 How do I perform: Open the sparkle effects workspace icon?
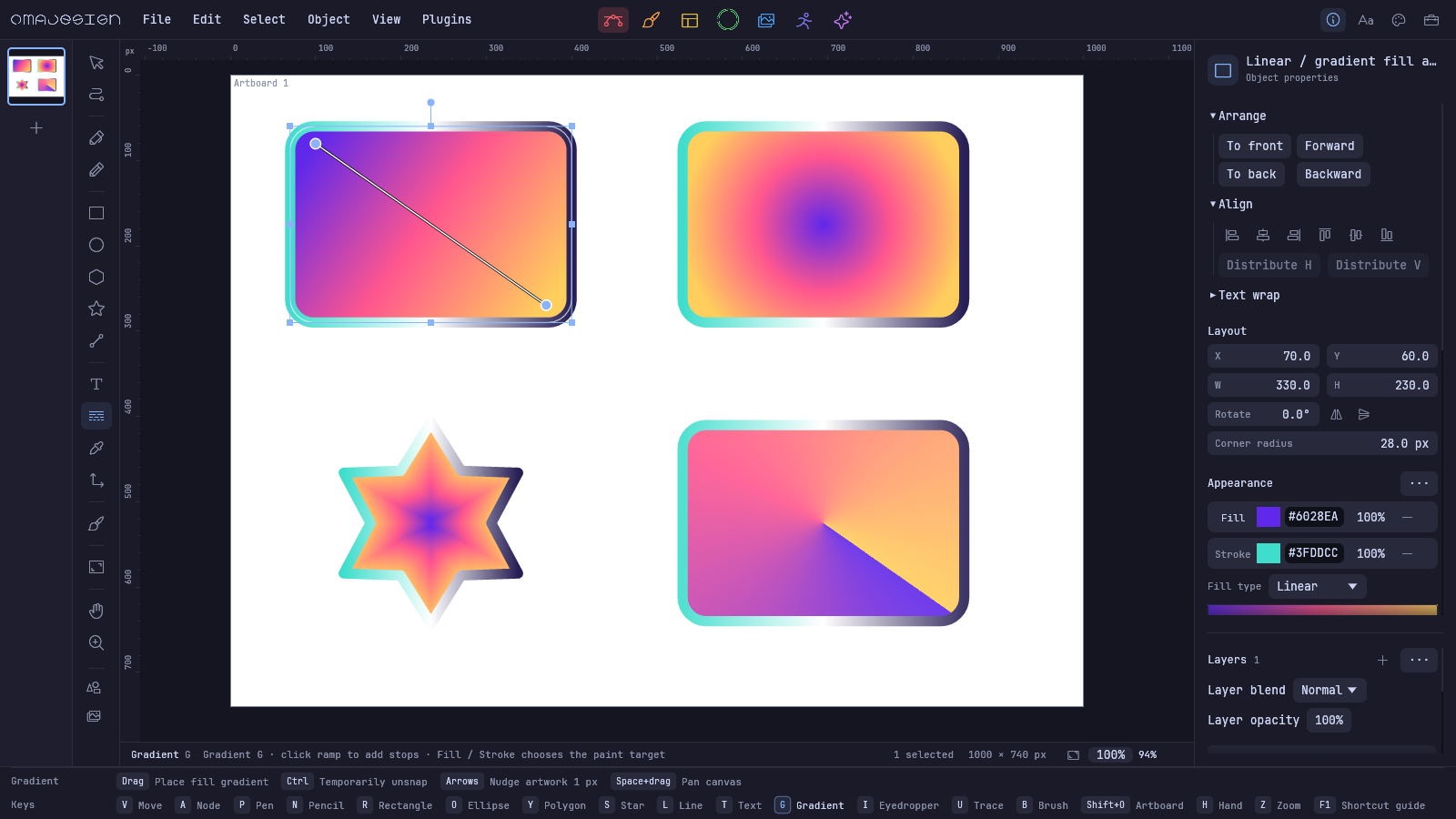[x=843, y=20]
